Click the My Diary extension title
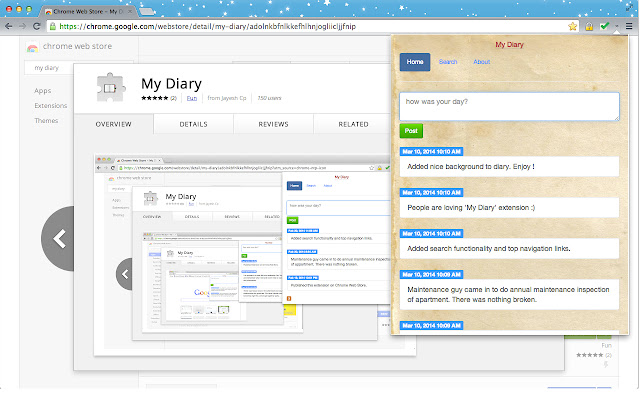This screenshot has width=640, height=400. pos(171,84)
